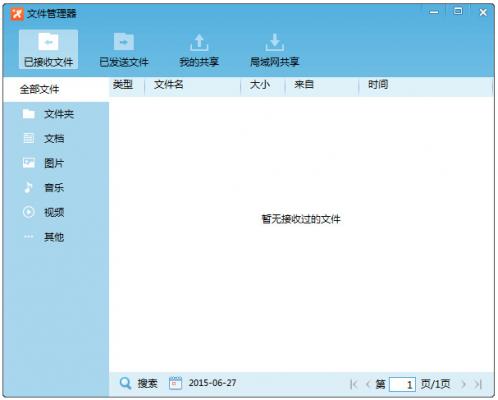Click the 搜索 search label
The width and height of the screenshot is (498, 400).
click(x=147, y=383)
